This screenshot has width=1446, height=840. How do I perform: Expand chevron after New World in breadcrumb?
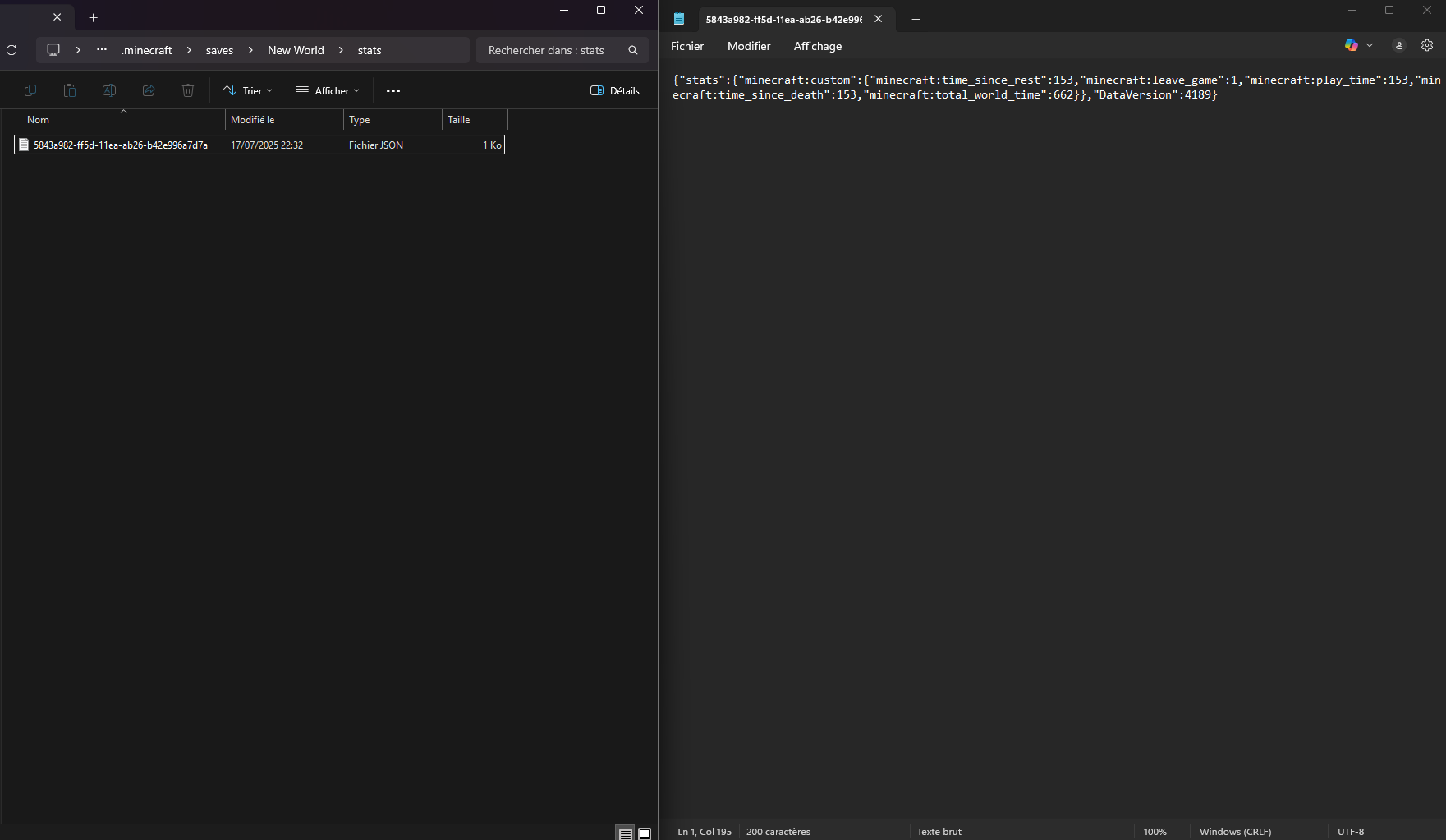[x=341, y=50]
